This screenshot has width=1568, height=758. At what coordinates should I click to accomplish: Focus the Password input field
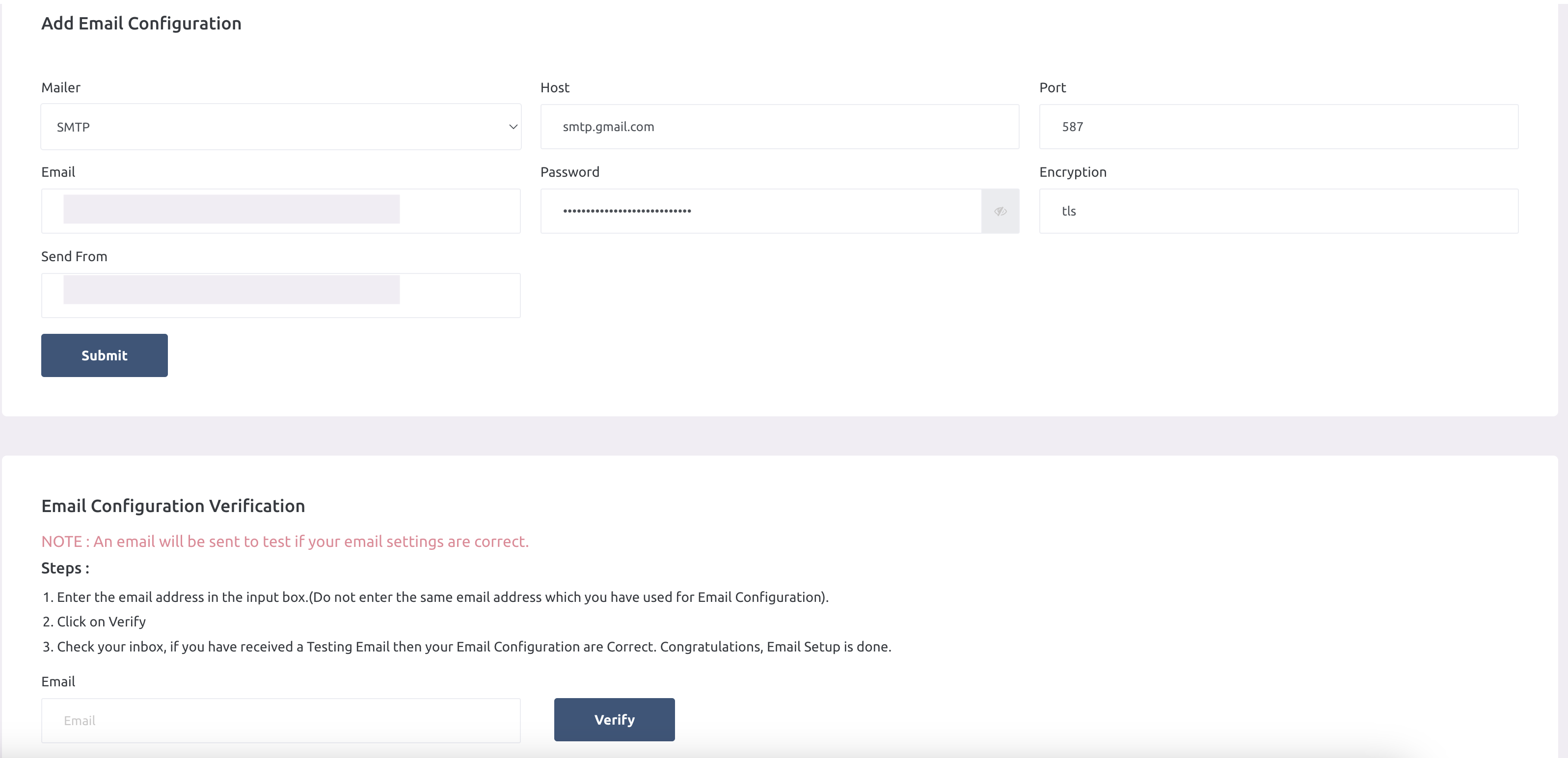click(761, 211)
